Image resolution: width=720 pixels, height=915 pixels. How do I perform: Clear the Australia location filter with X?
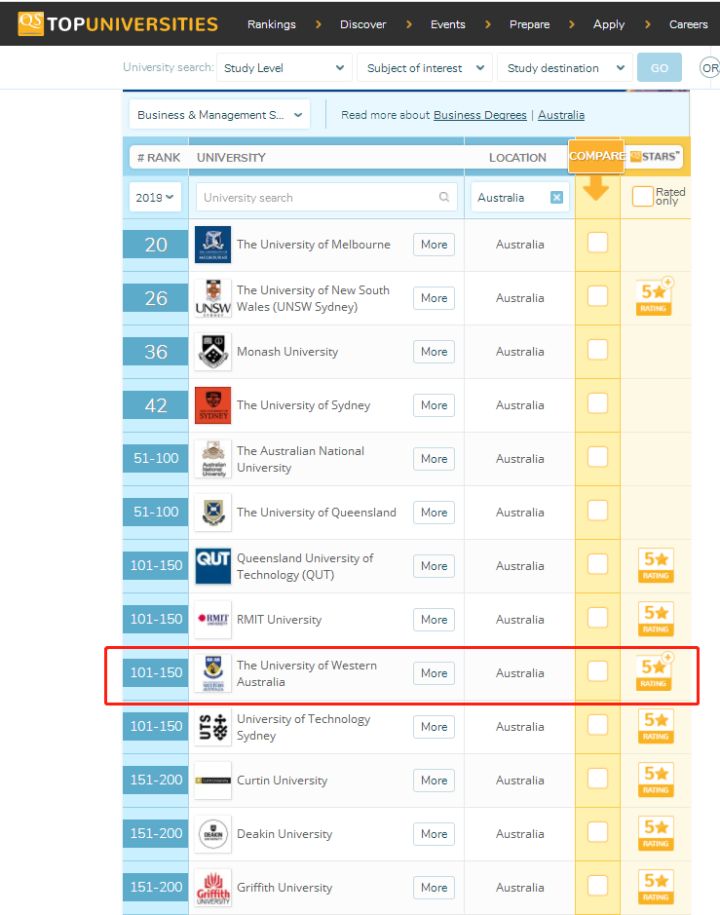coord(557,197)
